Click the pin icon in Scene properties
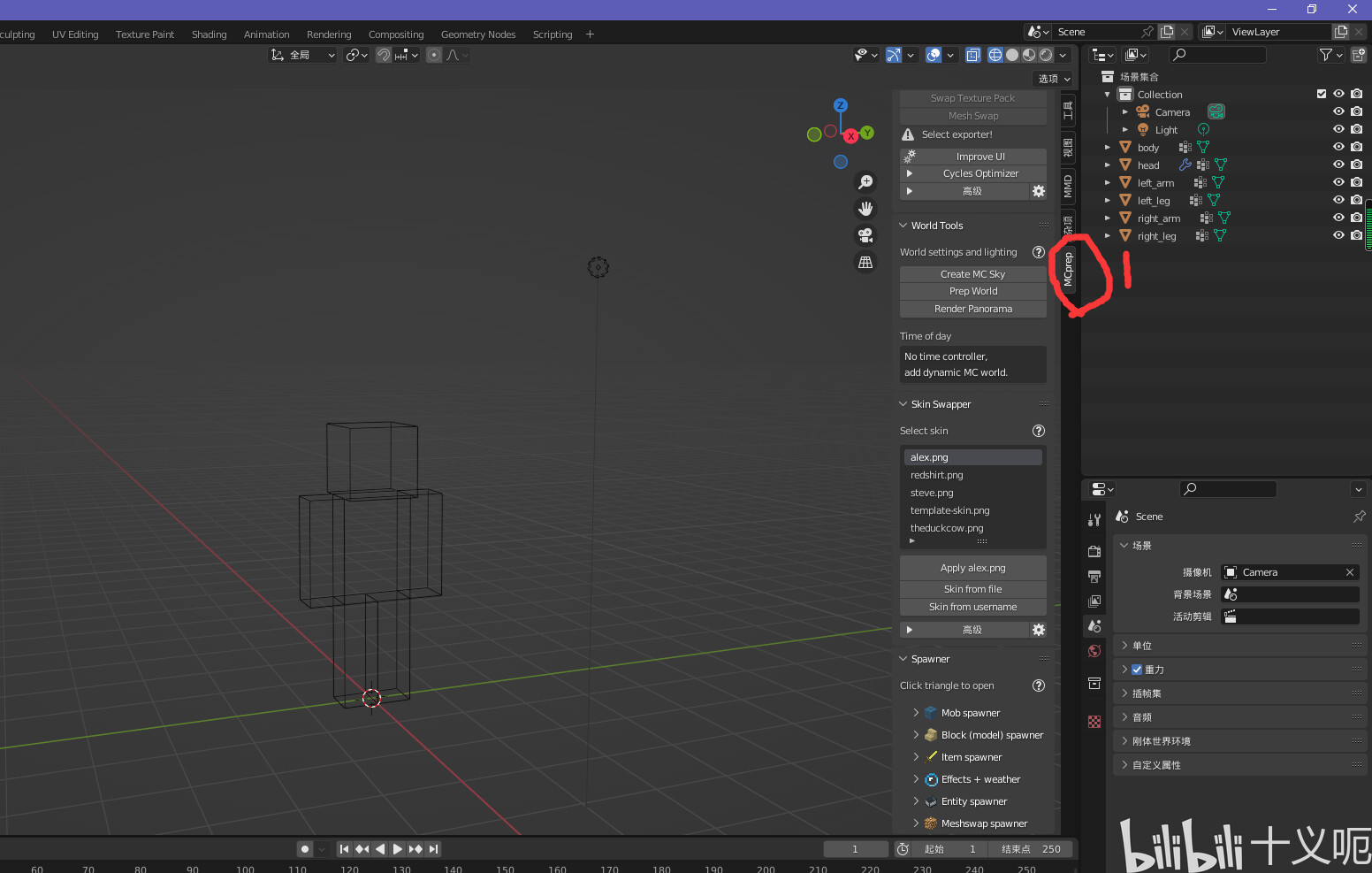The height and width of the screenshot is (873, 1372). coord(1360,517)
